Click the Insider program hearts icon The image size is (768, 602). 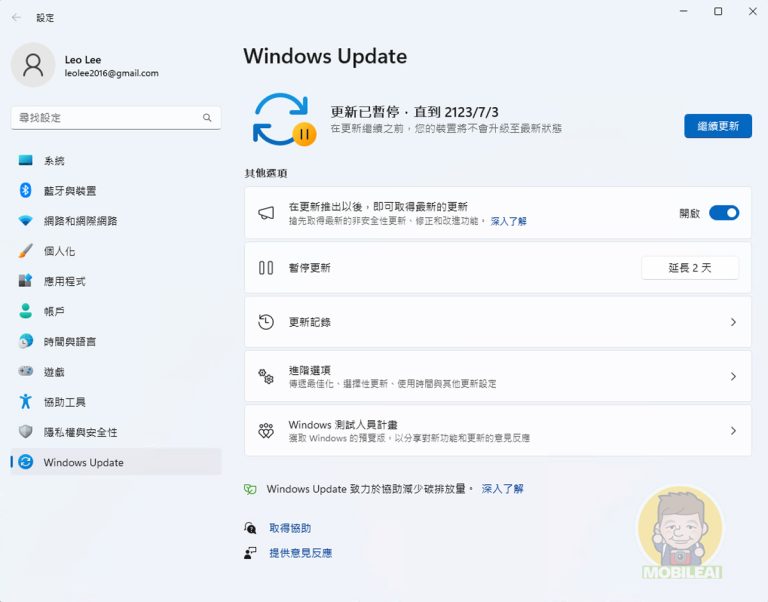[266, 431]
